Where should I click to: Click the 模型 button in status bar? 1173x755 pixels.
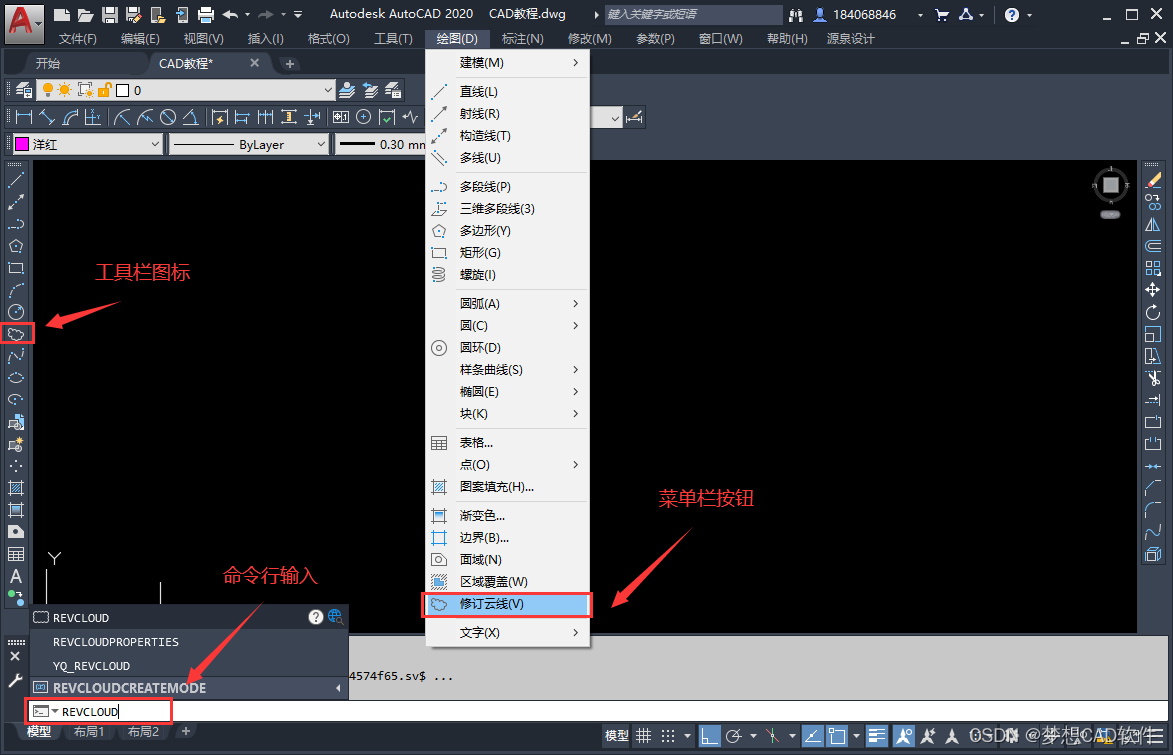point(616,736)
